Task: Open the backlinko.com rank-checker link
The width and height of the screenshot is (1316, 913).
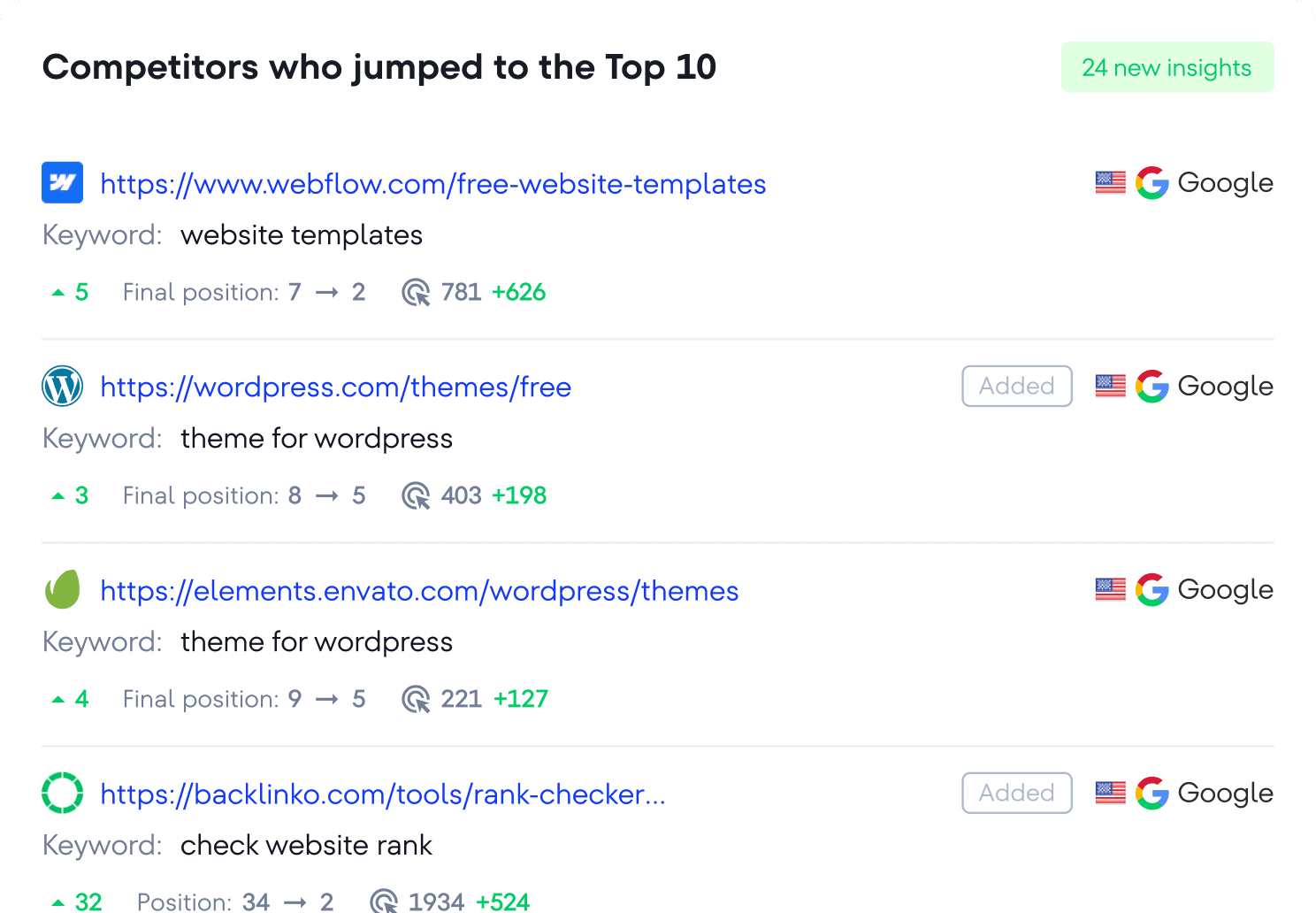Action: coord(382,794)
